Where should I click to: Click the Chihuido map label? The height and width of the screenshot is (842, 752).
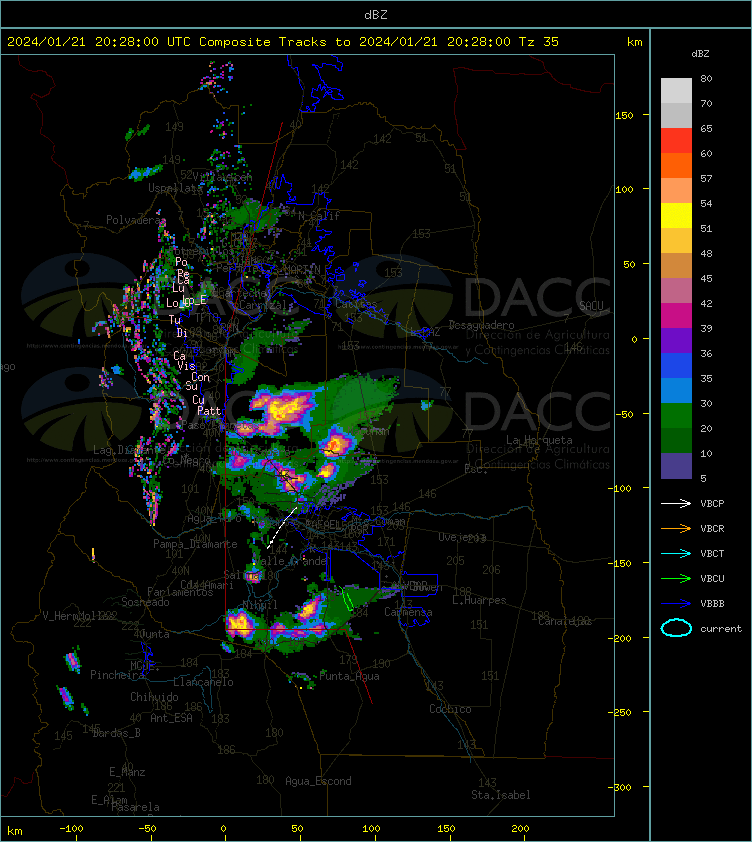(154, 696)
